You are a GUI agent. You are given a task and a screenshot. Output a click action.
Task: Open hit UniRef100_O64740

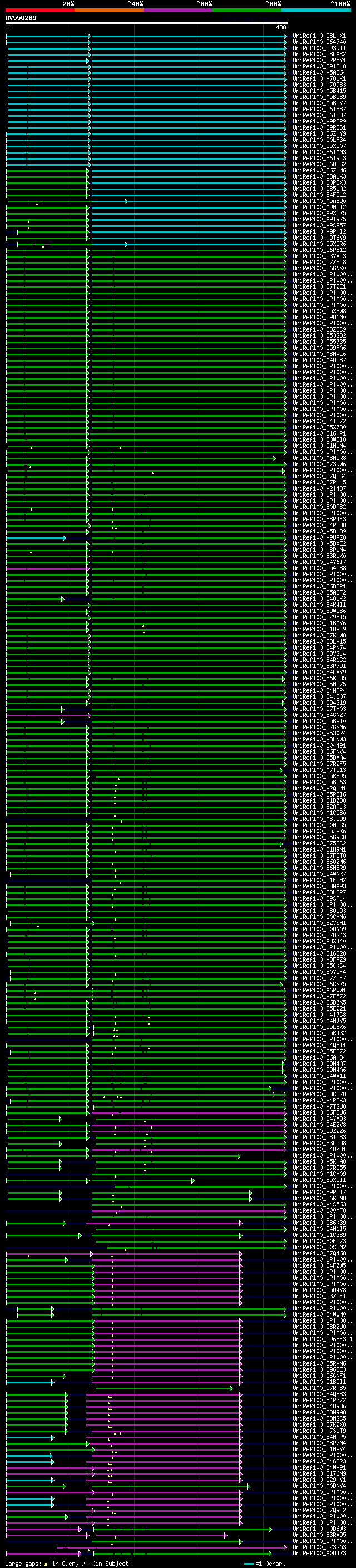tap(319, 42)
